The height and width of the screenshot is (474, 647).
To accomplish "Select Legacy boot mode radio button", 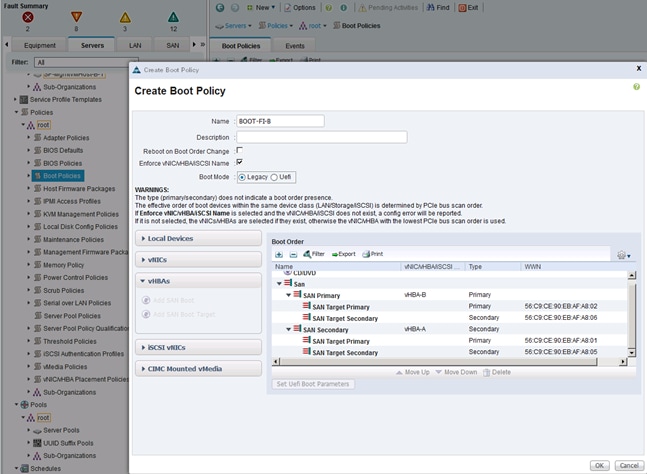I will click(x=242, y=177).
